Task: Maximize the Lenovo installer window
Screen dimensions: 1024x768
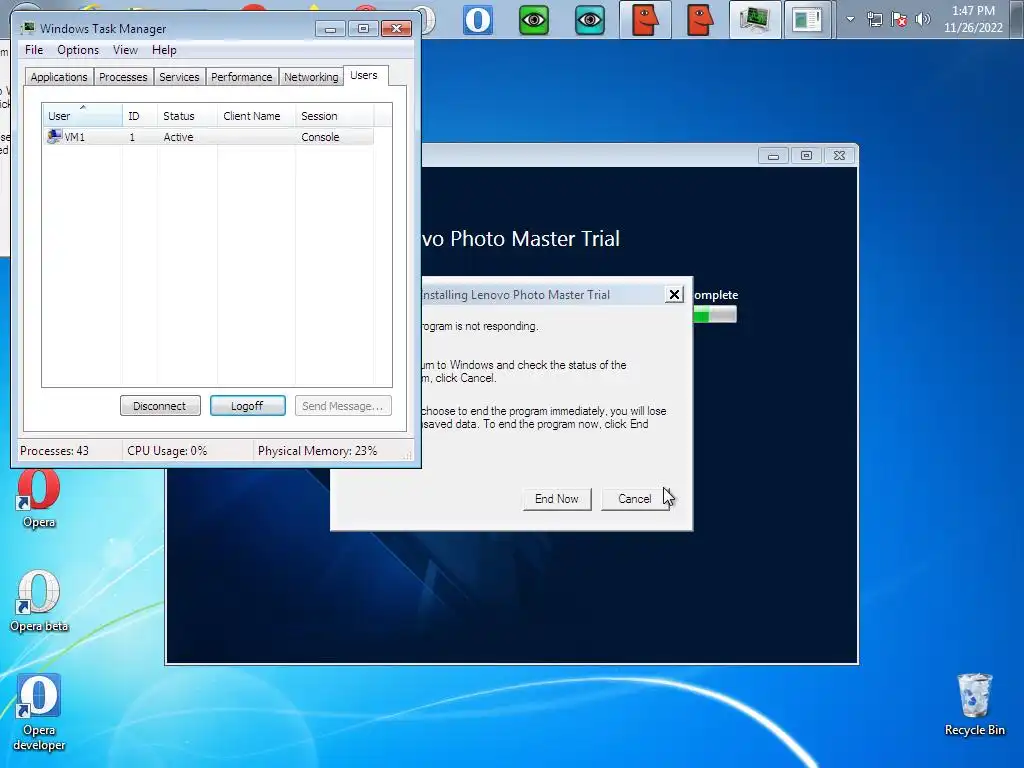Action: (807, 155)
